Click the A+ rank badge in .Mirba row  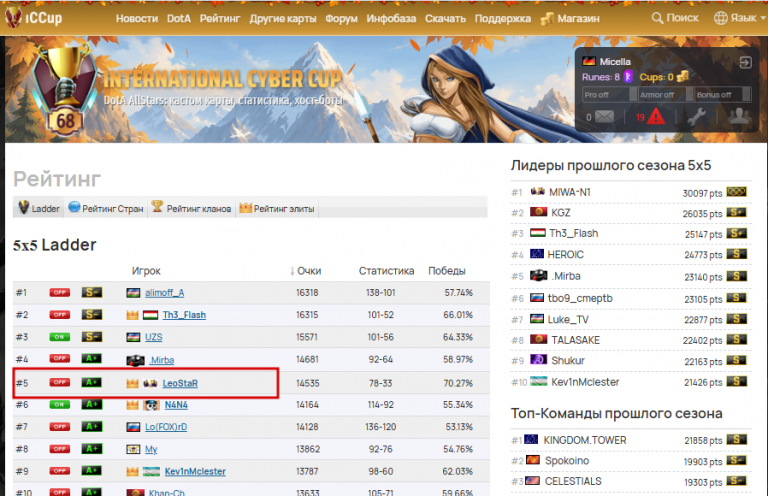92,359
